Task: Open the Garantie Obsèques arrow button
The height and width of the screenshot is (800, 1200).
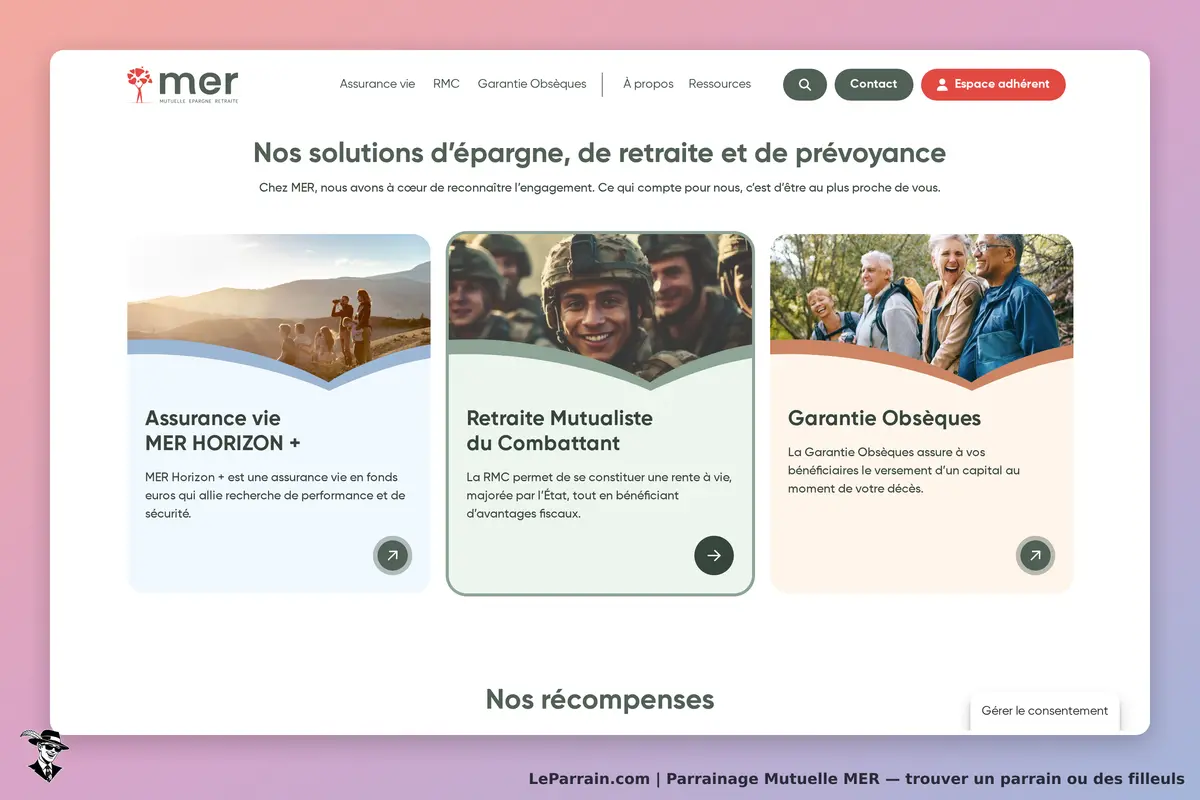Action: coord(1035,555)
